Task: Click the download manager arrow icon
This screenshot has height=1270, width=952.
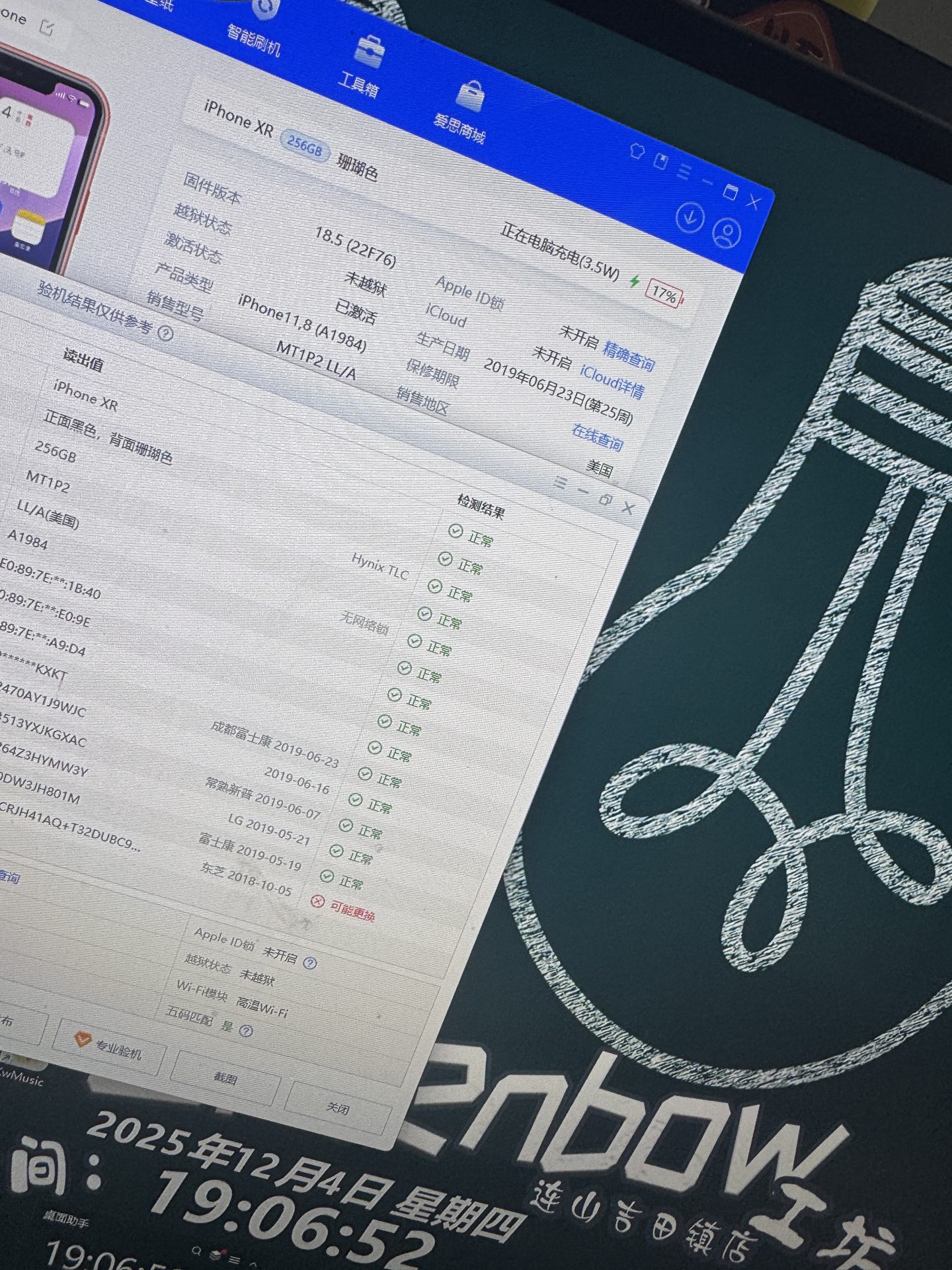Action: click(690, 218)
